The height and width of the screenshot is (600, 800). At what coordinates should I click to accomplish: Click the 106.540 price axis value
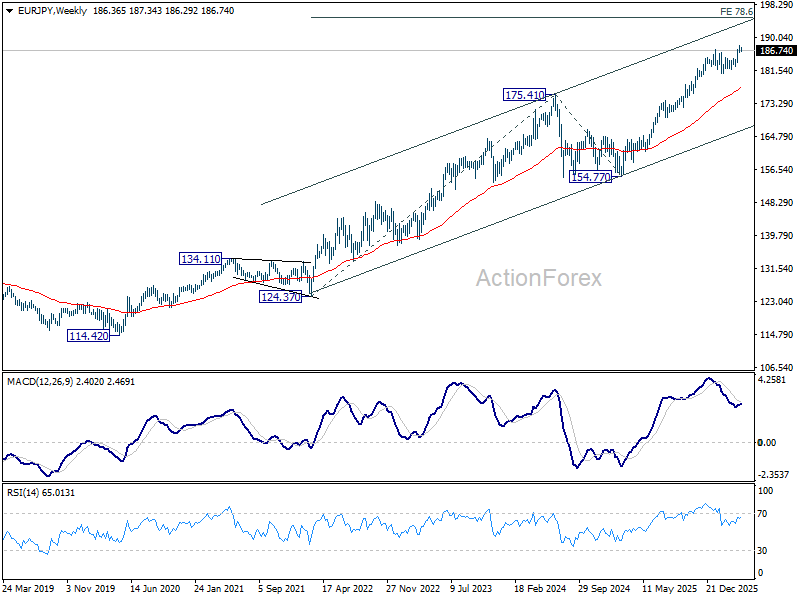(x=777, y=367)
